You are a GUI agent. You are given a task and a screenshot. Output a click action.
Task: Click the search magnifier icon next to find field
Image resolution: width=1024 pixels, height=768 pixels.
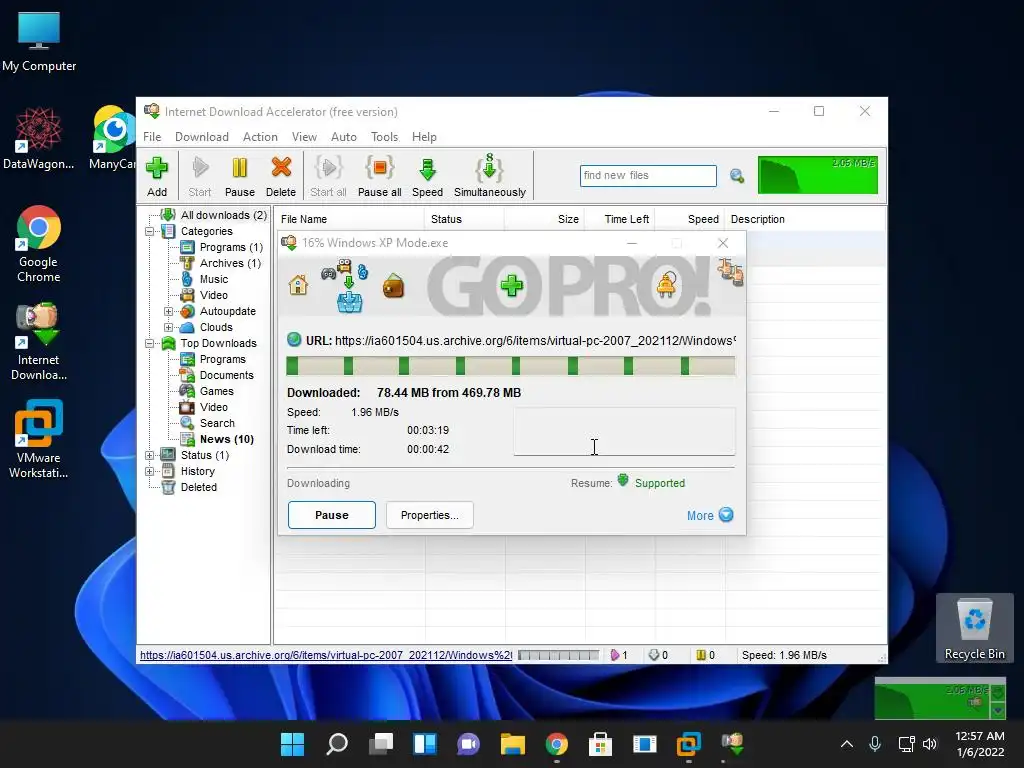point(737,176)
